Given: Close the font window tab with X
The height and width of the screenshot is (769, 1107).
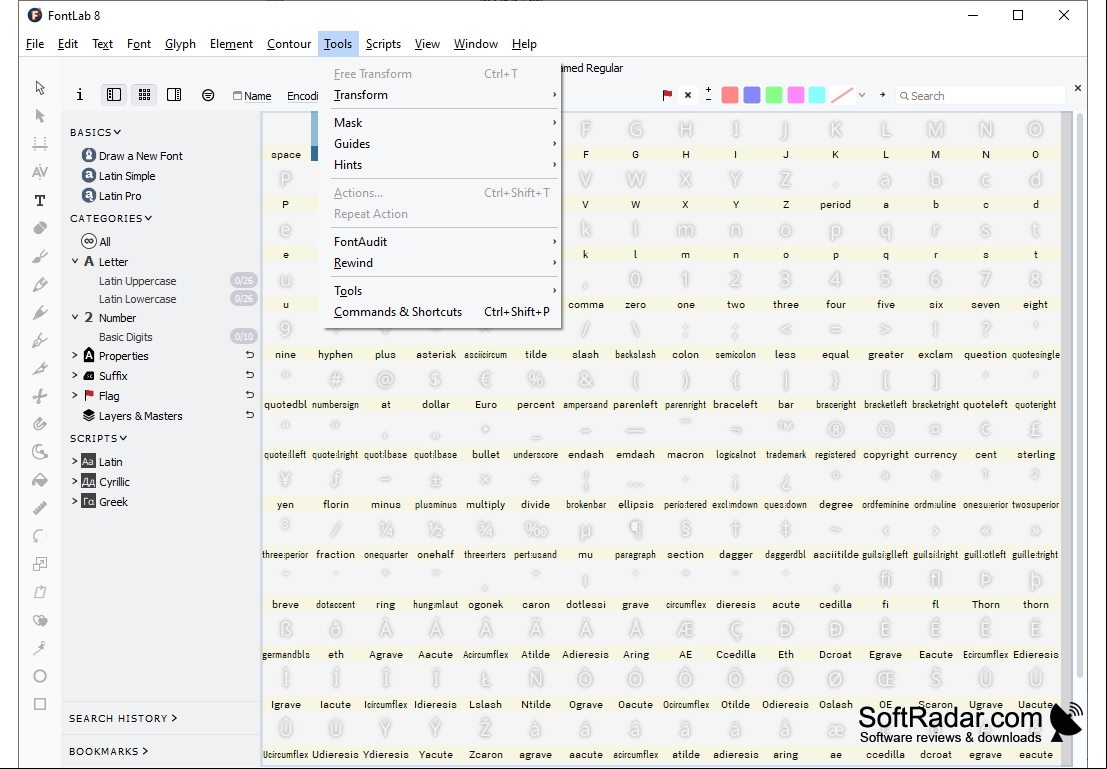Looking at the screenshot, I should 1077,88.
